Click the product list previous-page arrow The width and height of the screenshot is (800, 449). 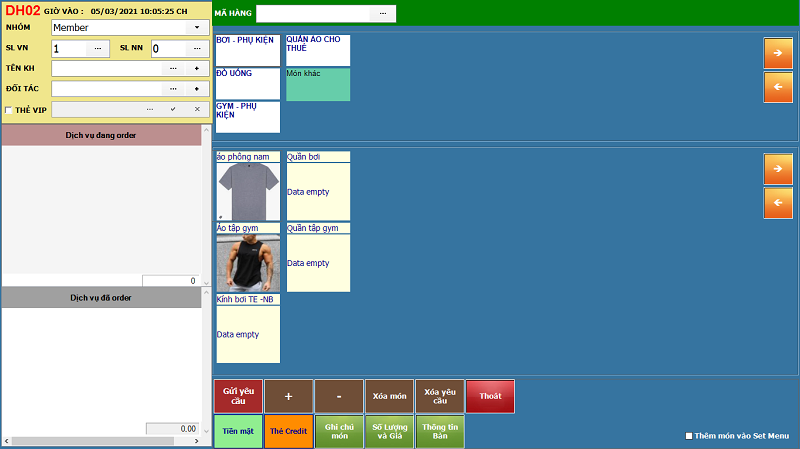pos(778,203)
